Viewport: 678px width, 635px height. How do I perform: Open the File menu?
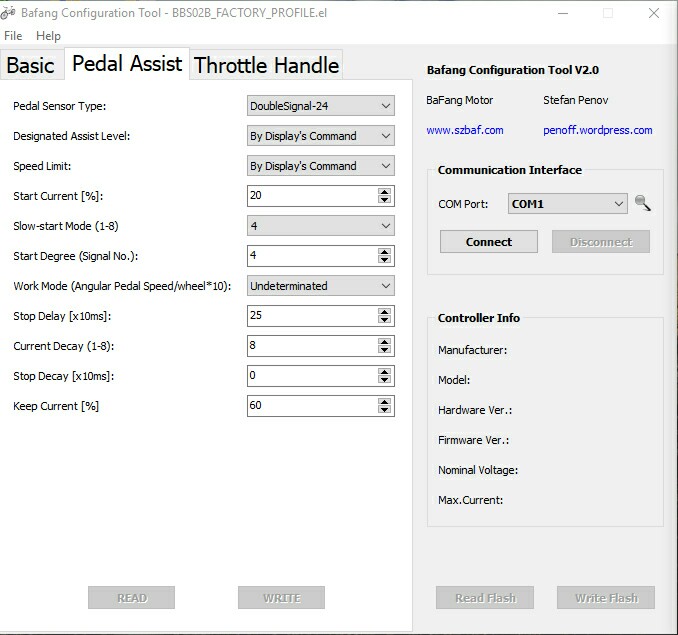click(13, 36)
